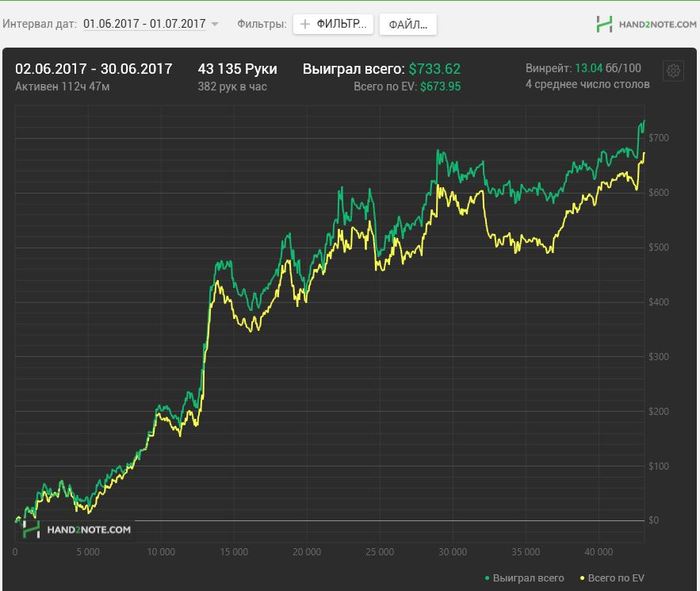This screenshot has width=700, height=591.
Task: Click the 20 000 x-axis label
Action: 307,552
